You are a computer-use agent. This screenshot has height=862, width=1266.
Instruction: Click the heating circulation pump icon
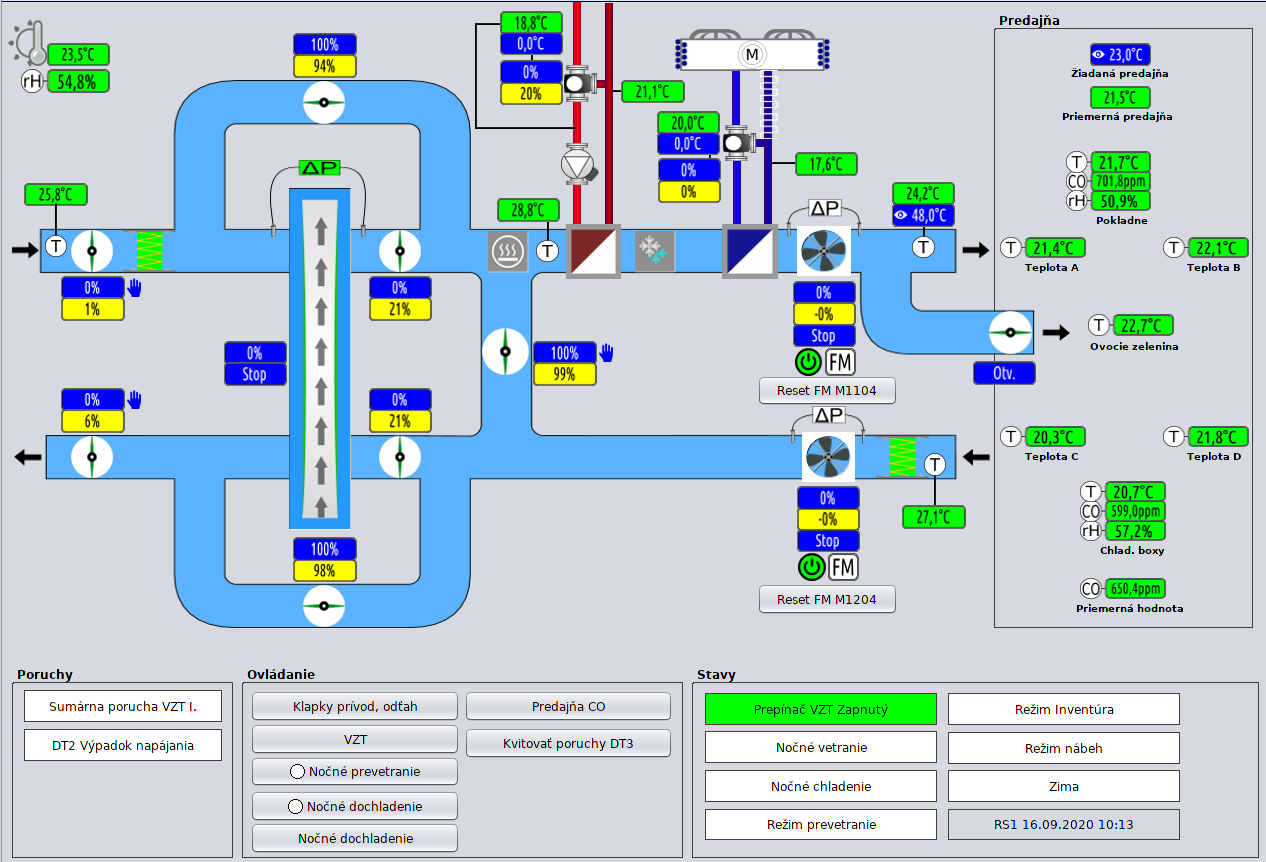(x=578, y=163)
